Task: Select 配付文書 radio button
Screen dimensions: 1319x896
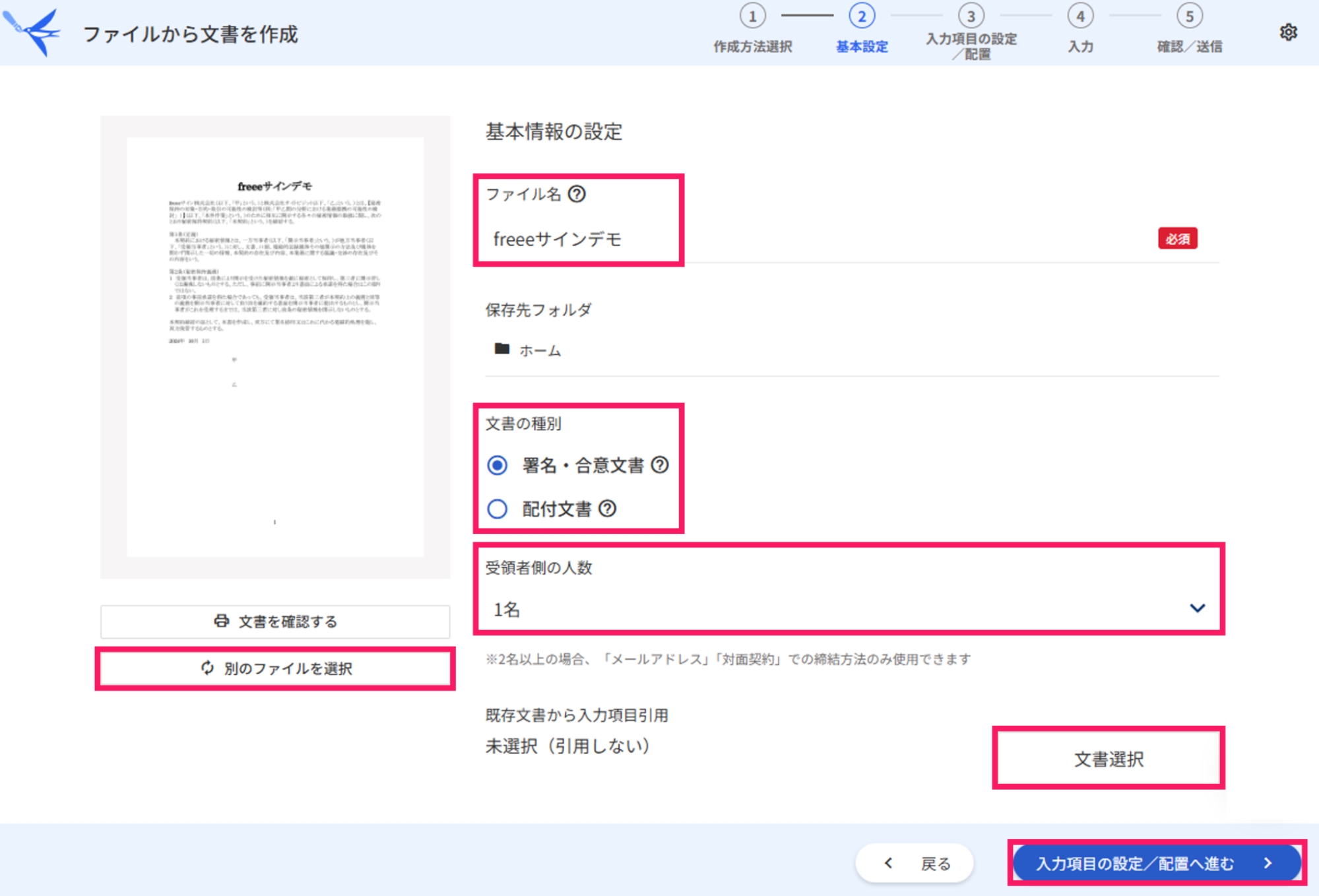Action: [498, 509]
